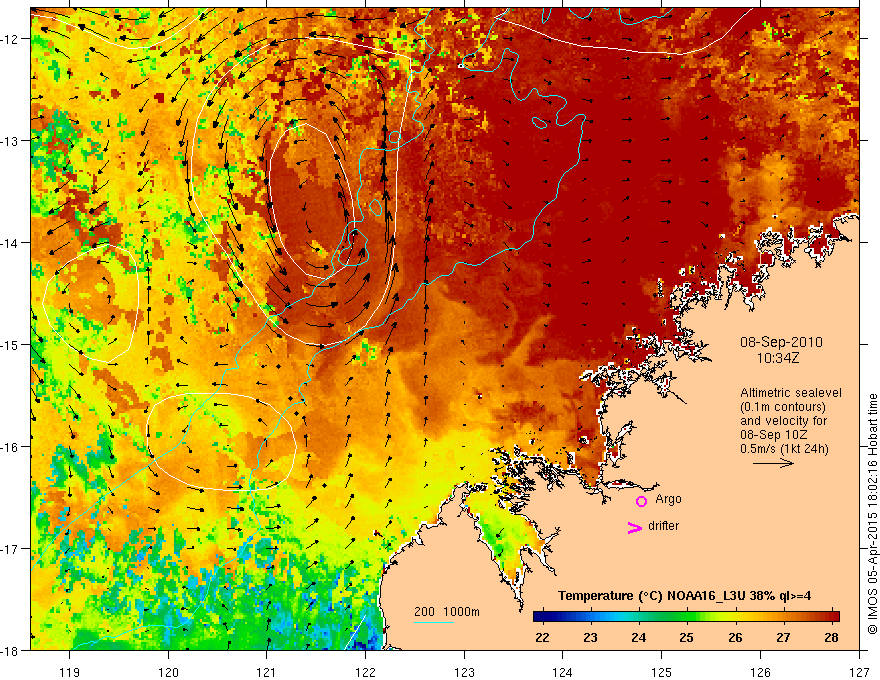Click the magenta drifter arrowhead symbol

(x=634, y=527)
